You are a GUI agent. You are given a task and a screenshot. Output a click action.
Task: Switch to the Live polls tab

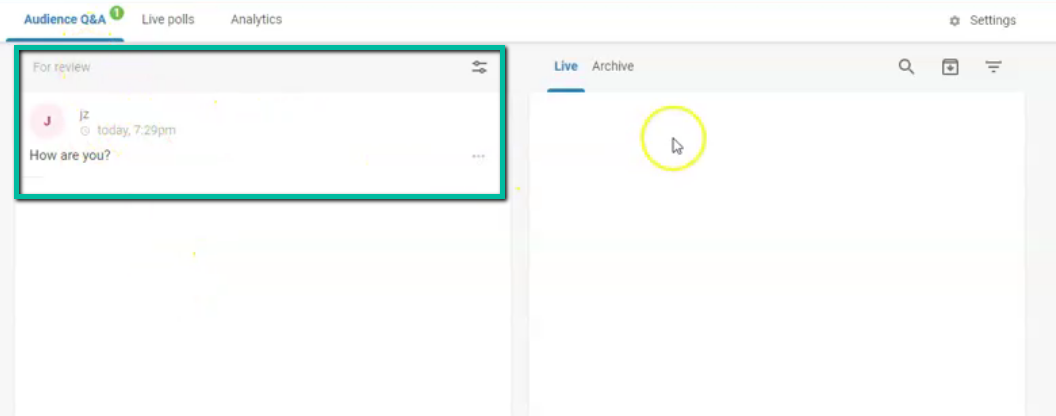168,20
